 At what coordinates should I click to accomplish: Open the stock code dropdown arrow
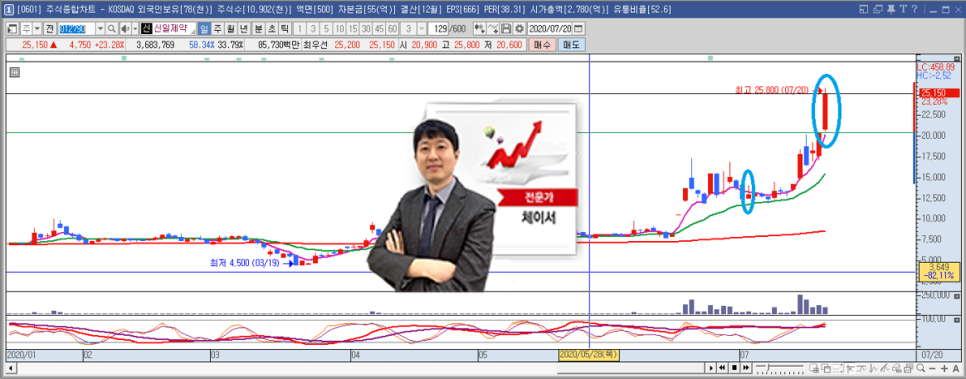point(100,29)
